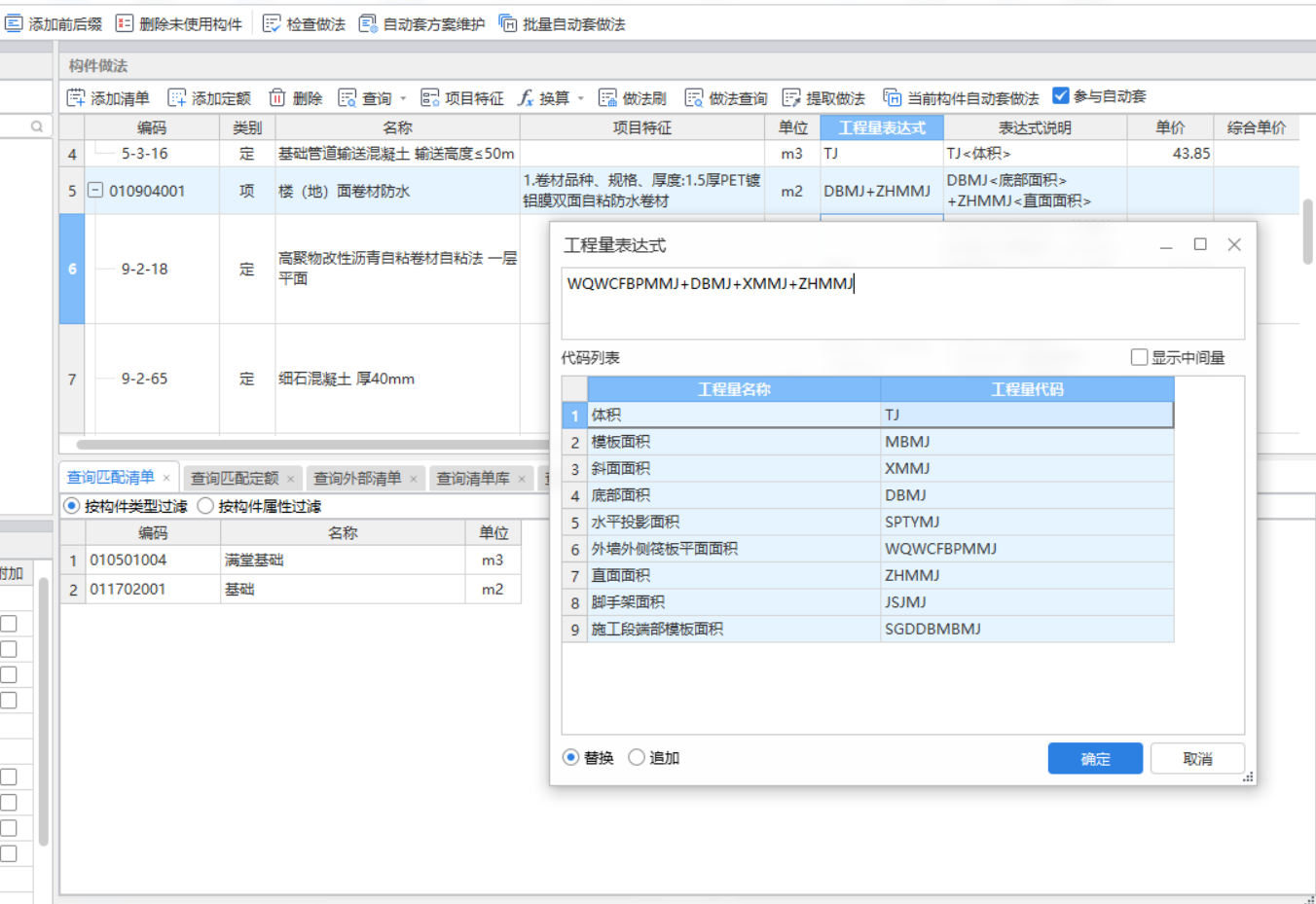Click the 确定 button
Screen dimensions: 1316x904
coord(1095,758)
